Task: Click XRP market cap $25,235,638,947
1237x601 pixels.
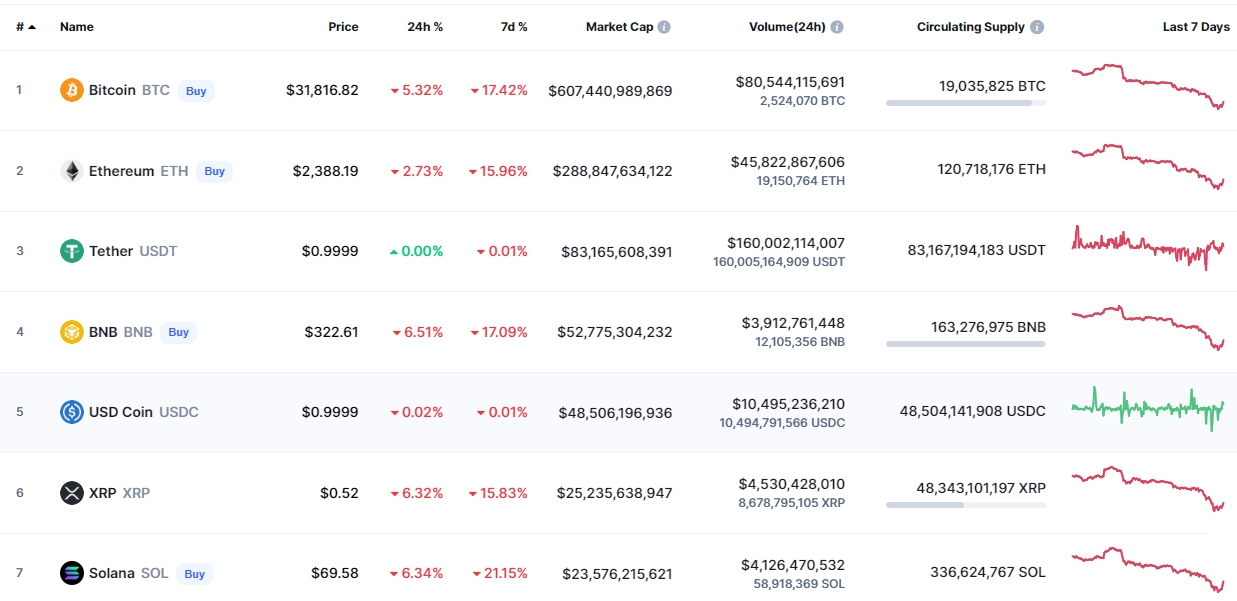Action: pos(615,493)
